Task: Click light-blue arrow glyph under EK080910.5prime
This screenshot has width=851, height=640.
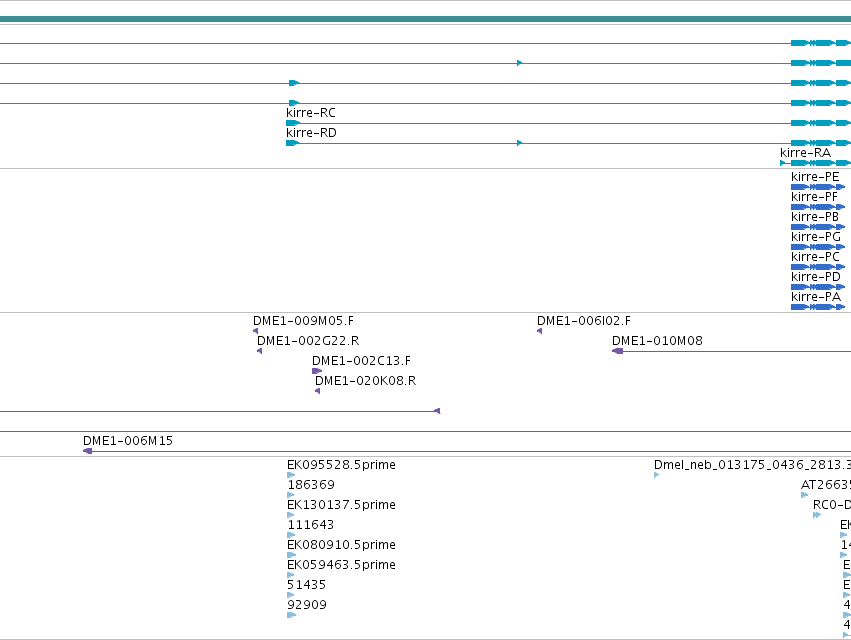Action: tap(291, 555)
